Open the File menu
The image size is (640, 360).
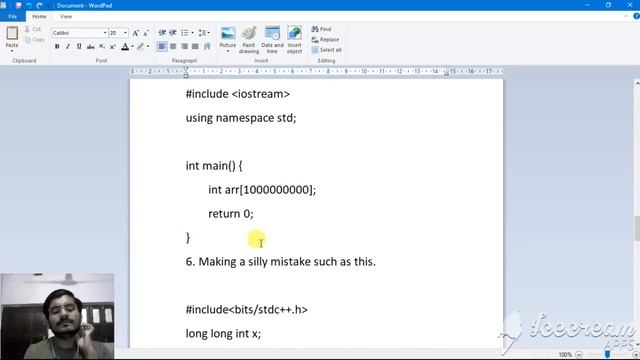[x=13, y=16]
